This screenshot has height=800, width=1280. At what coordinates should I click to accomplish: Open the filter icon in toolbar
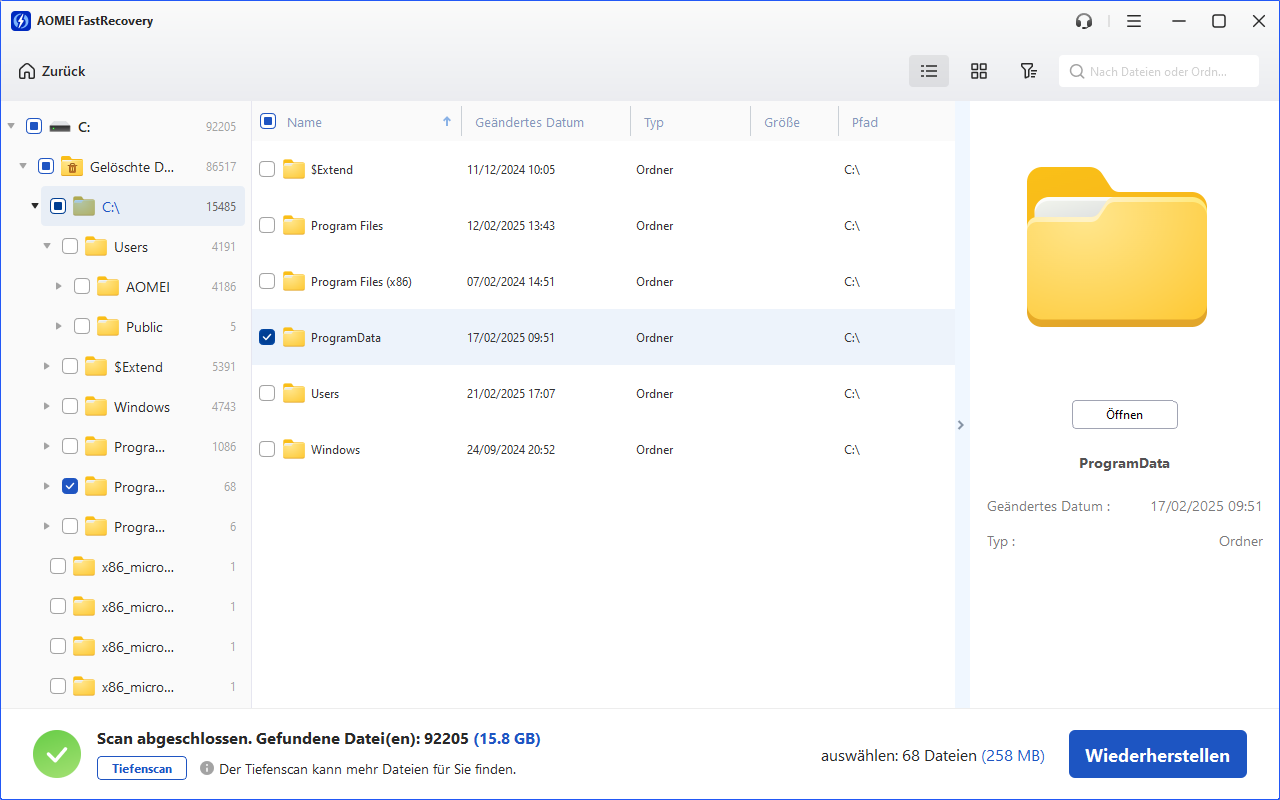pyautogui.click(x=1028, y=71)
